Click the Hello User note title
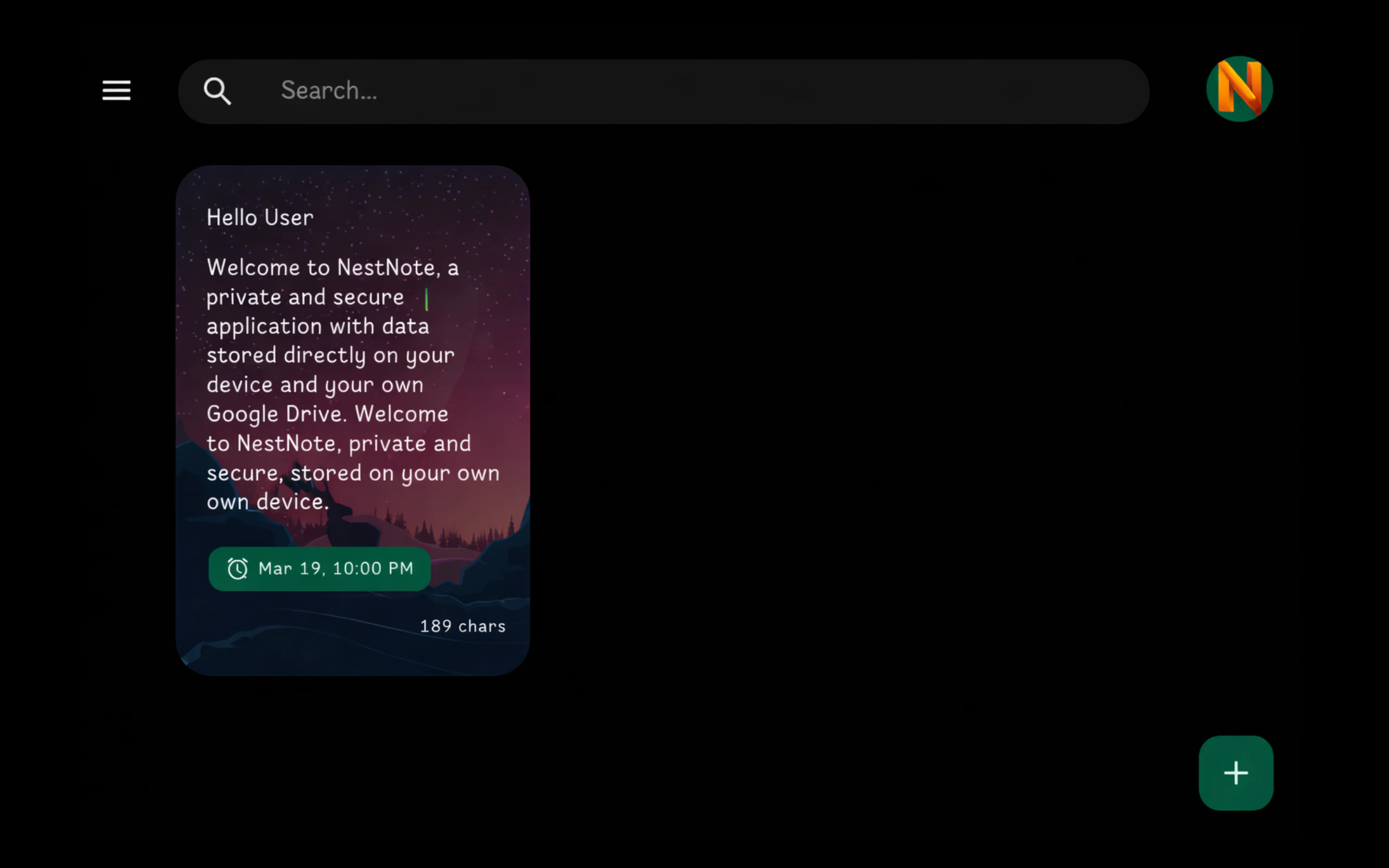The height and width of the screenshot is (868, 1389). pyautogui.click(x=260, y=218)
